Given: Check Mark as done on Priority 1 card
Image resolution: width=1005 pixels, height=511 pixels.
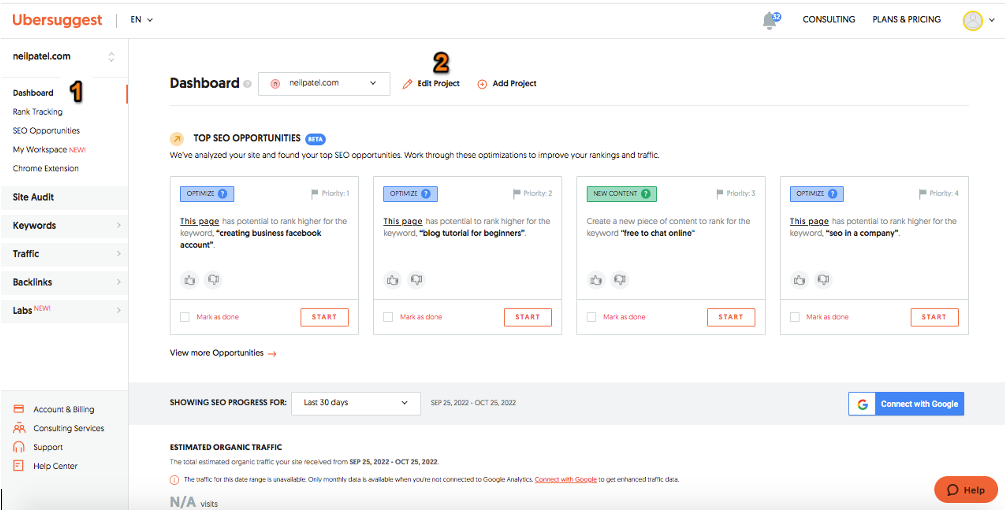Looking at the screenshot, I should coord(185,317).
